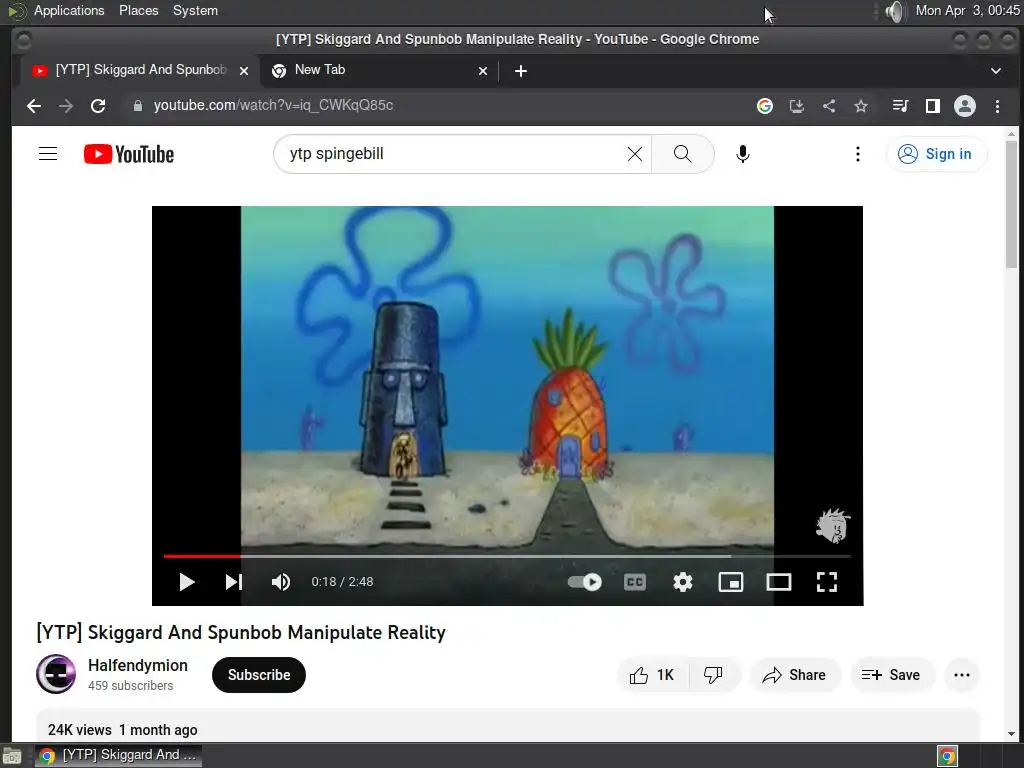Go forward in browser history
Viewport: 1024px width, 768px height.
(66, 106)
